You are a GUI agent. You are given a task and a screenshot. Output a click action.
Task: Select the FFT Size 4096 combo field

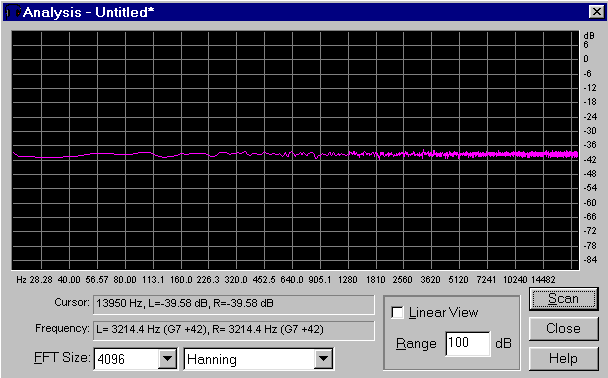pyautogui.click(x=135, y=359)
